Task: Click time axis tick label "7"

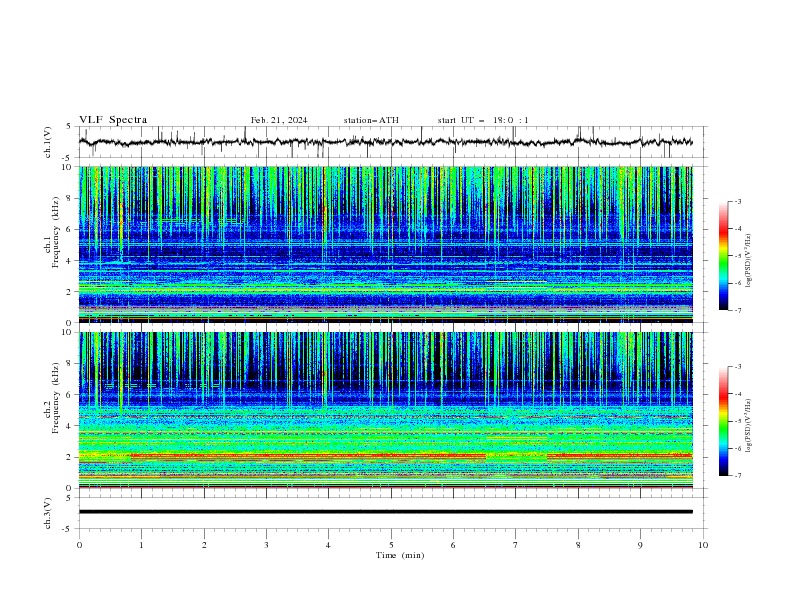Action: 516,545
